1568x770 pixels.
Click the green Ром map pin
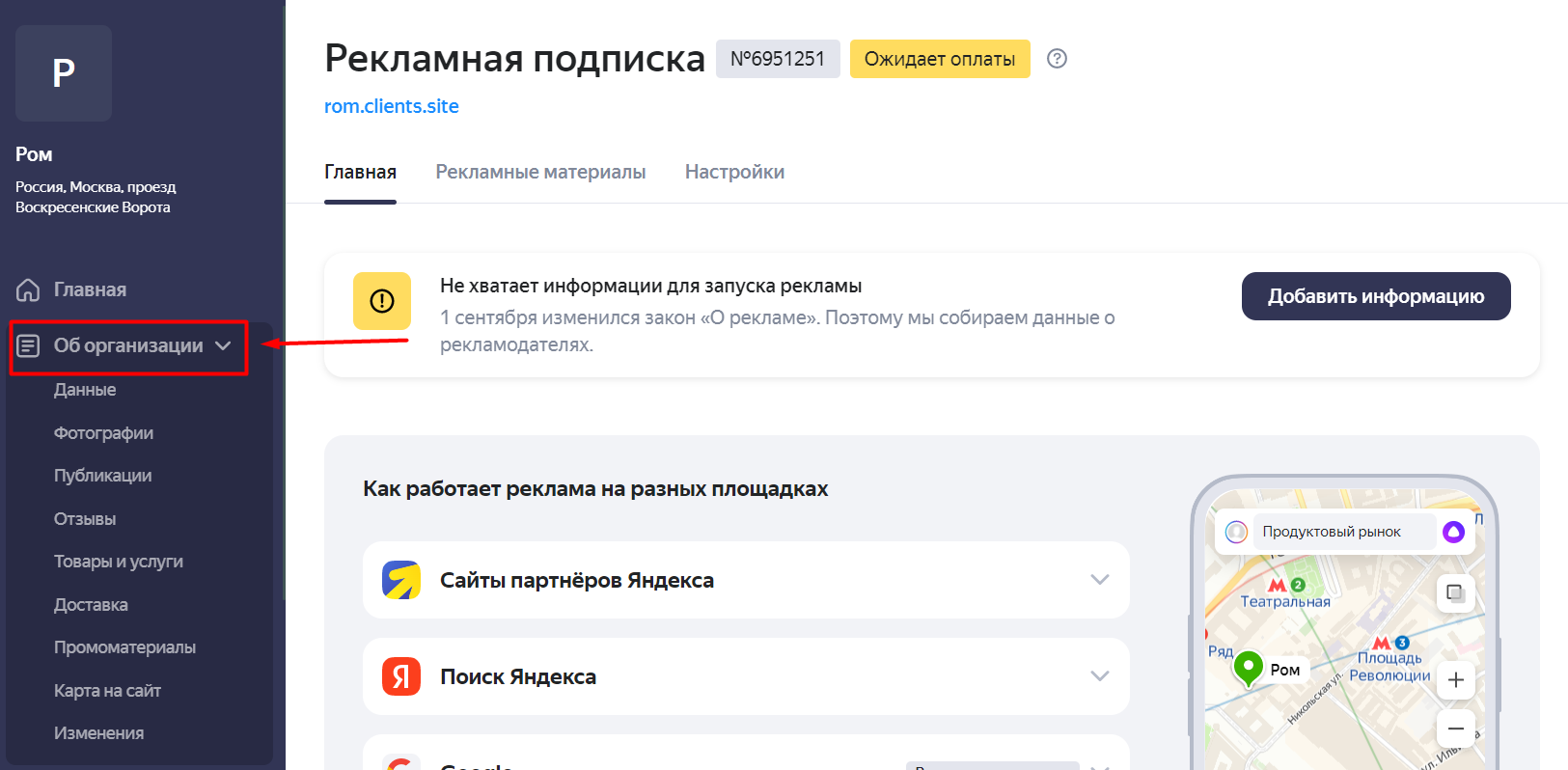(1249, 667)
